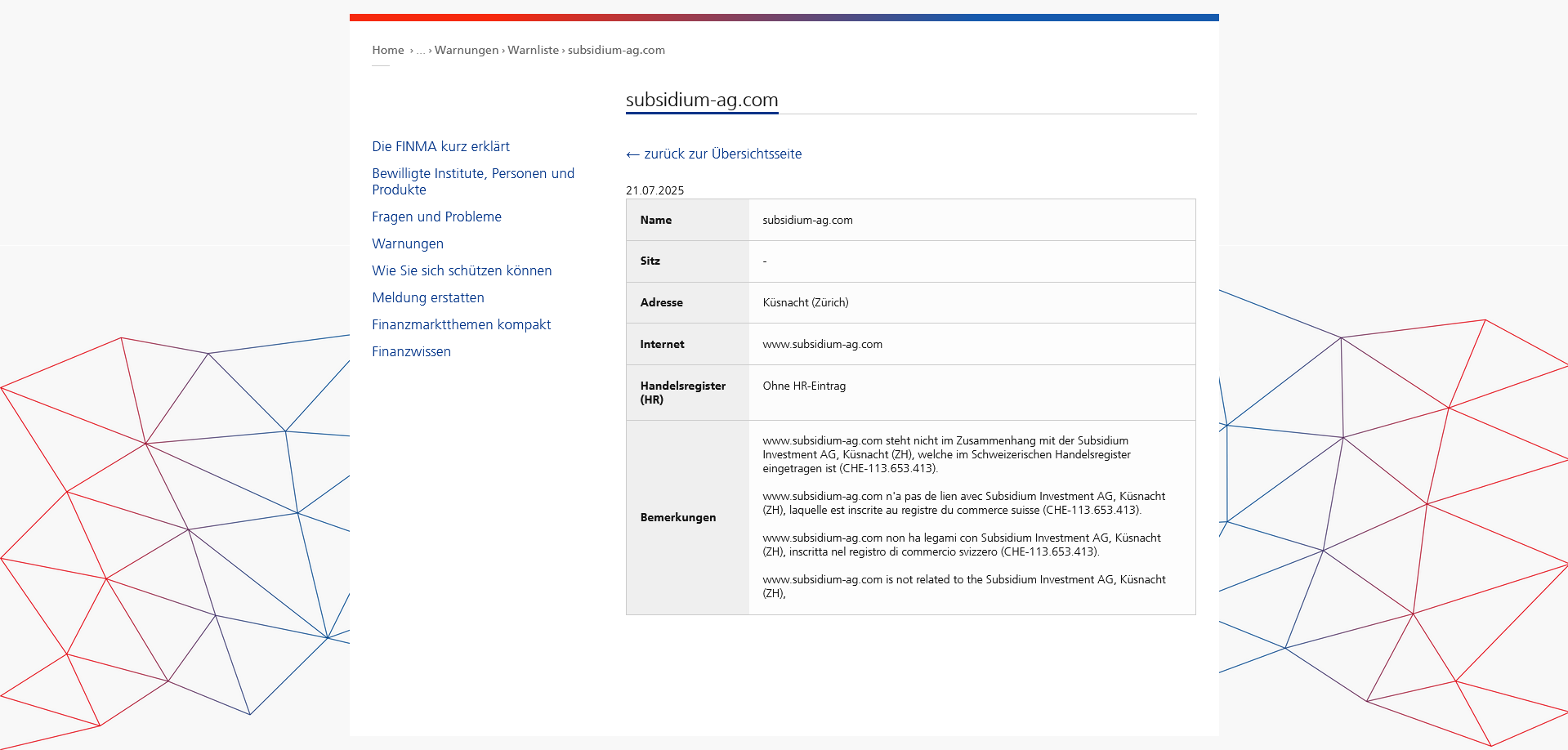Go to Home in the breadcrumb
This screenshot has height=750, width=1568.
pyautogui.click(x=388, y=50)
